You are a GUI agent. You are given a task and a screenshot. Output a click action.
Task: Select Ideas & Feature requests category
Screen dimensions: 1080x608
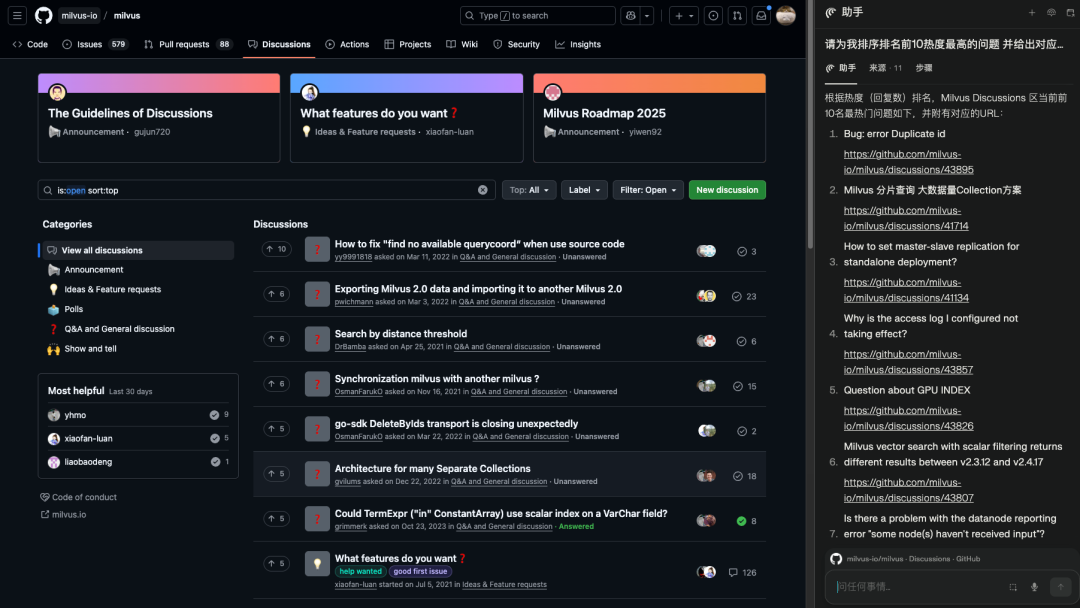click(x=112, y=289)
